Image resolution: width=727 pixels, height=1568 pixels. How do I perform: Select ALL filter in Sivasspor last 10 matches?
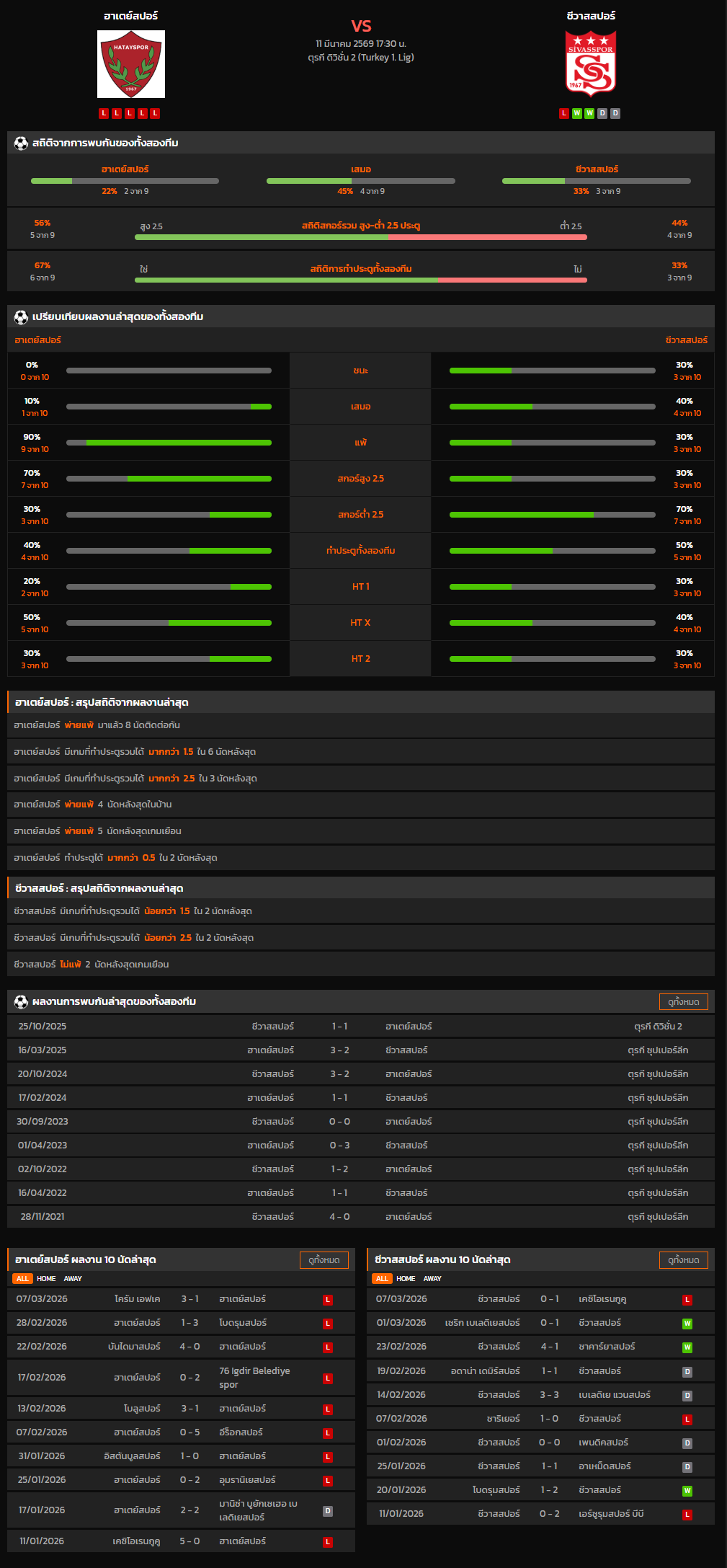point(382,1279)
